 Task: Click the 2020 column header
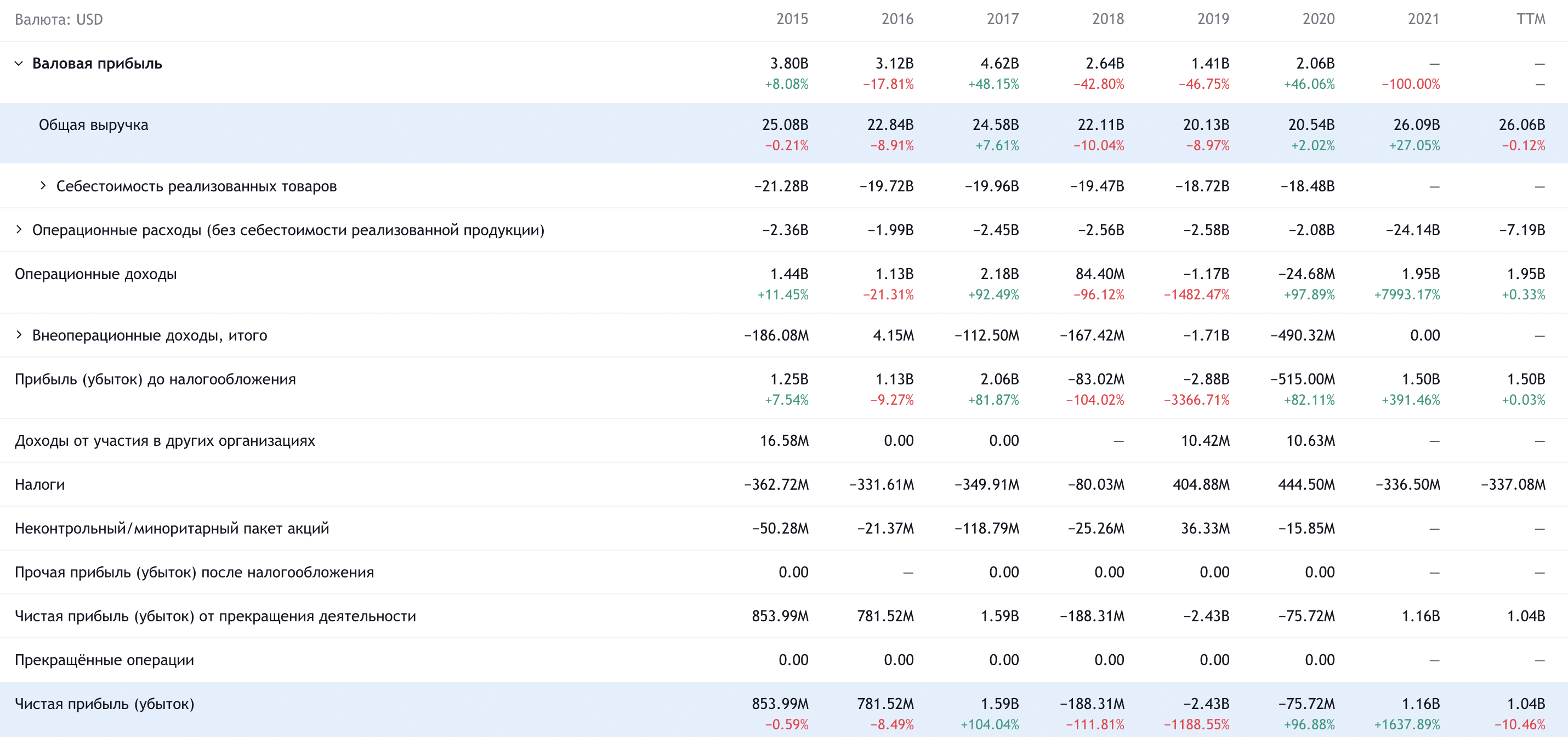1319,20
